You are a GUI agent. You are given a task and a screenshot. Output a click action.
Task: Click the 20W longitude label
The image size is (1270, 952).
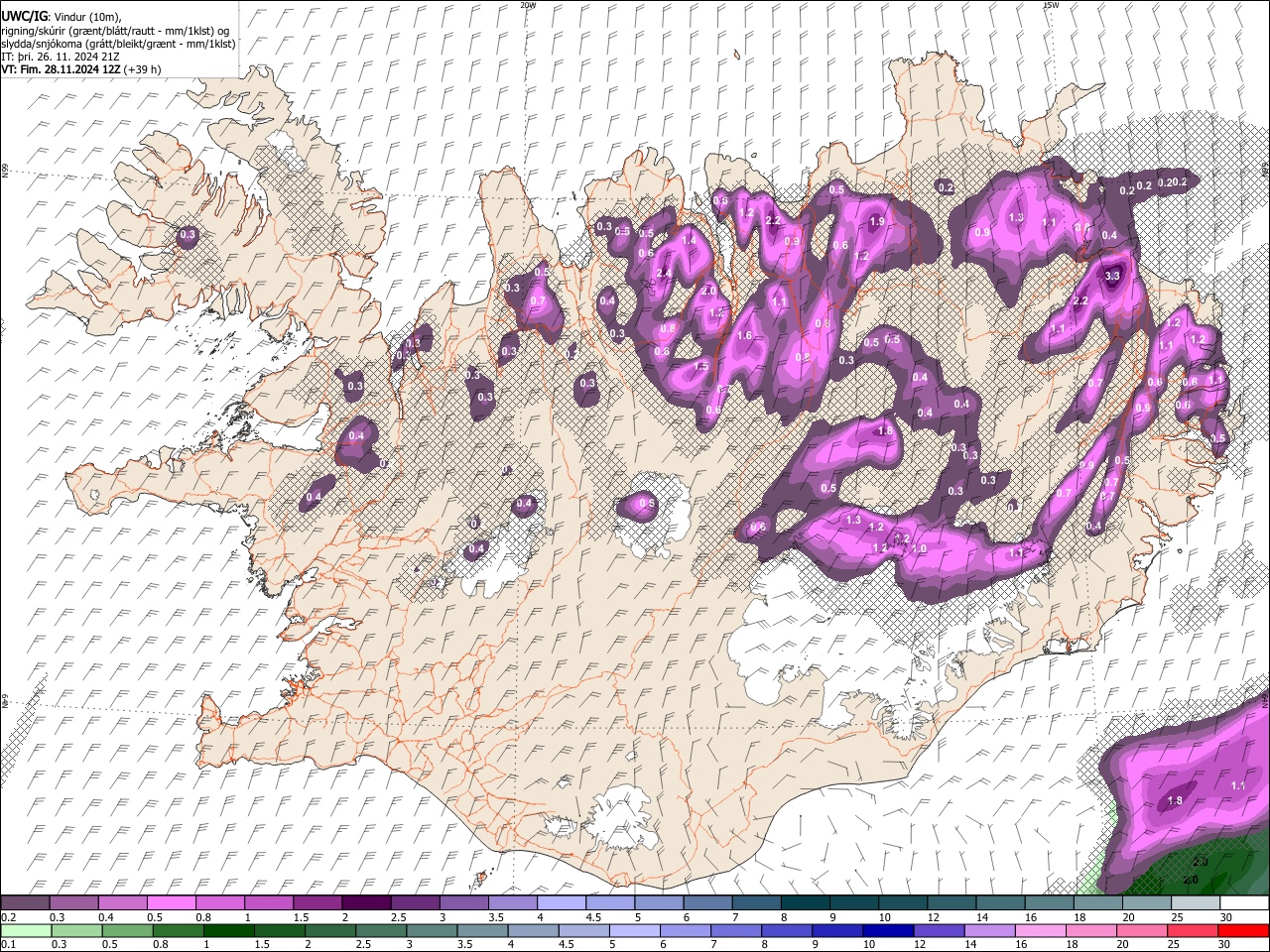(529, 5)
